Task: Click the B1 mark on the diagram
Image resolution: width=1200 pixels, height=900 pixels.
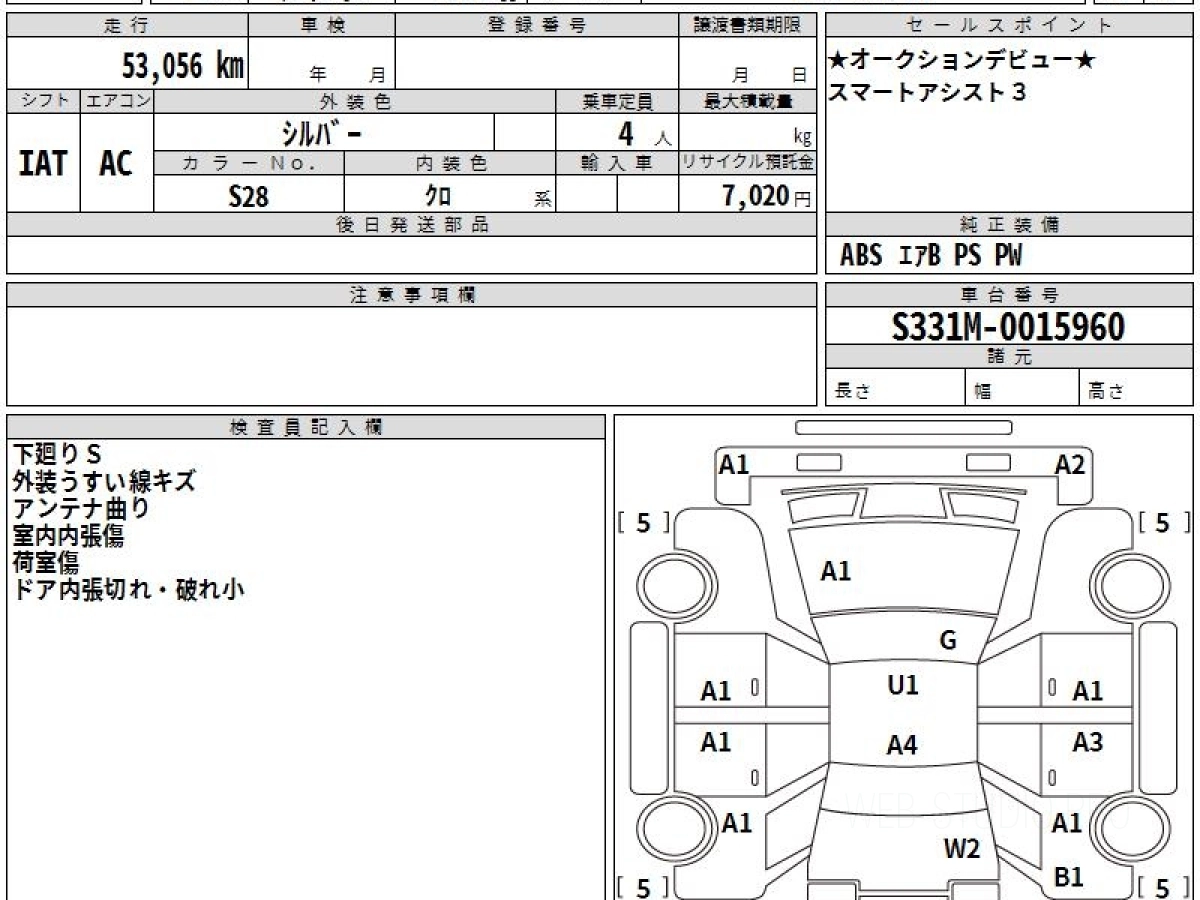Action: click(x=1069, y=877)
